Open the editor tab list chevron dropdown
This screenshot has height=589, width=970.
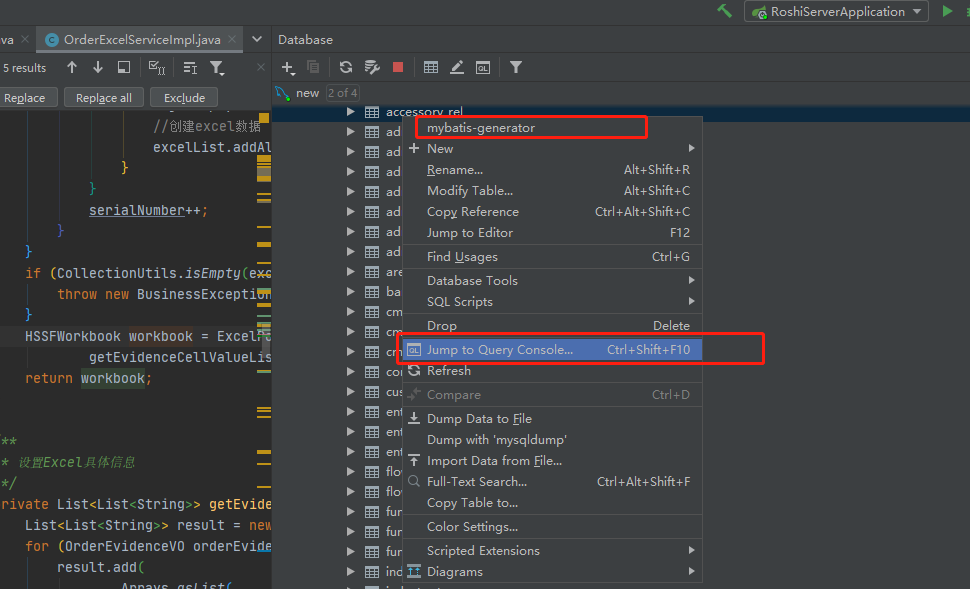point(258,40)
